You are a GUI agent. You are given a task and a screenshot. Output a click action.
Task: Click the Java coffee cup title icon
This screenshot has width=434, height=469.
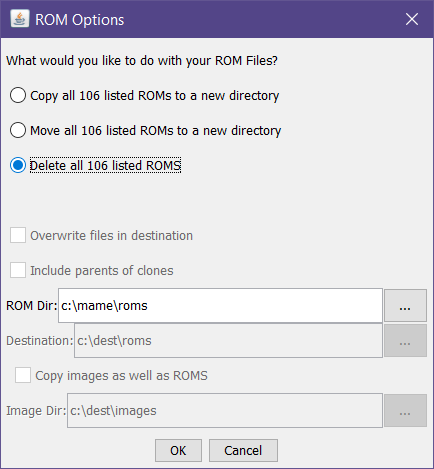[x=19, y=19]
